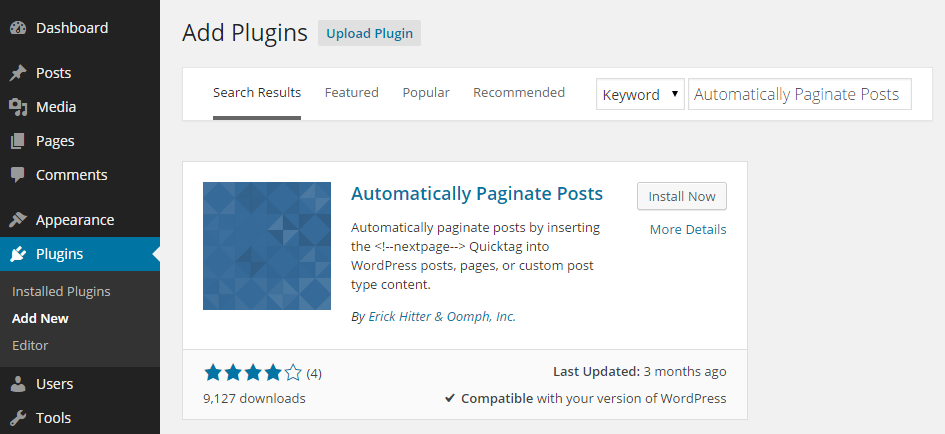
Task: Click the Plugins plug icon
Action: pos(18,254)
